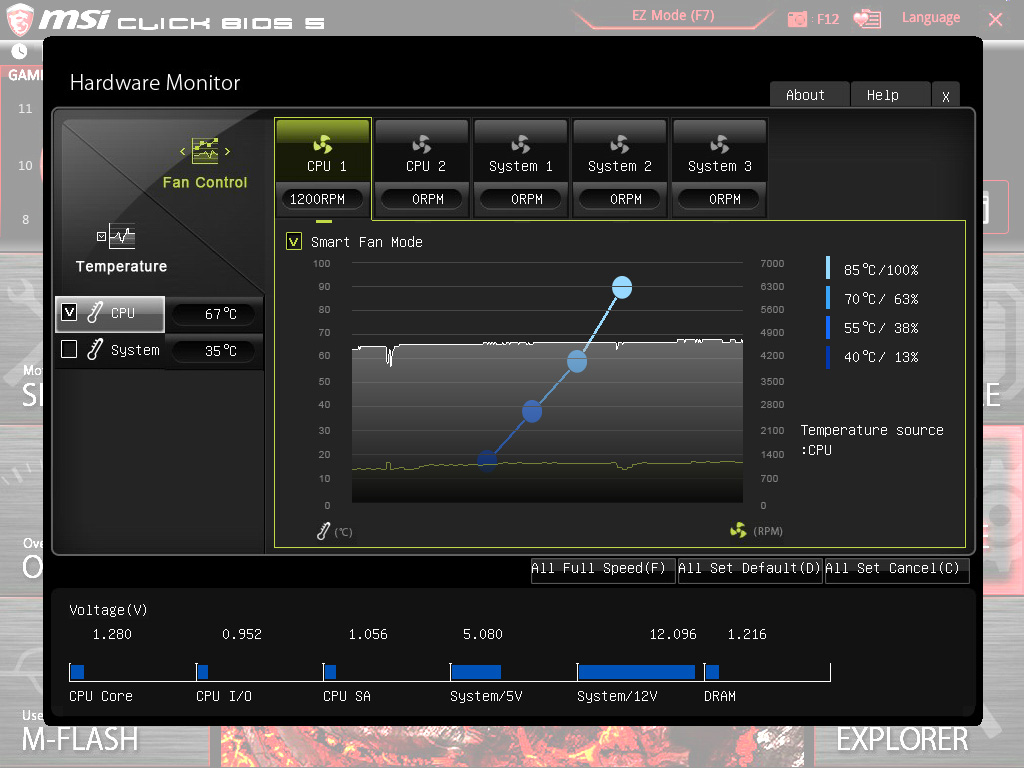Image resolution: width=1024 pixels, height=768 pixels.
Task: Click the 12.096 voltage value
Action: (x=673, y=634)
